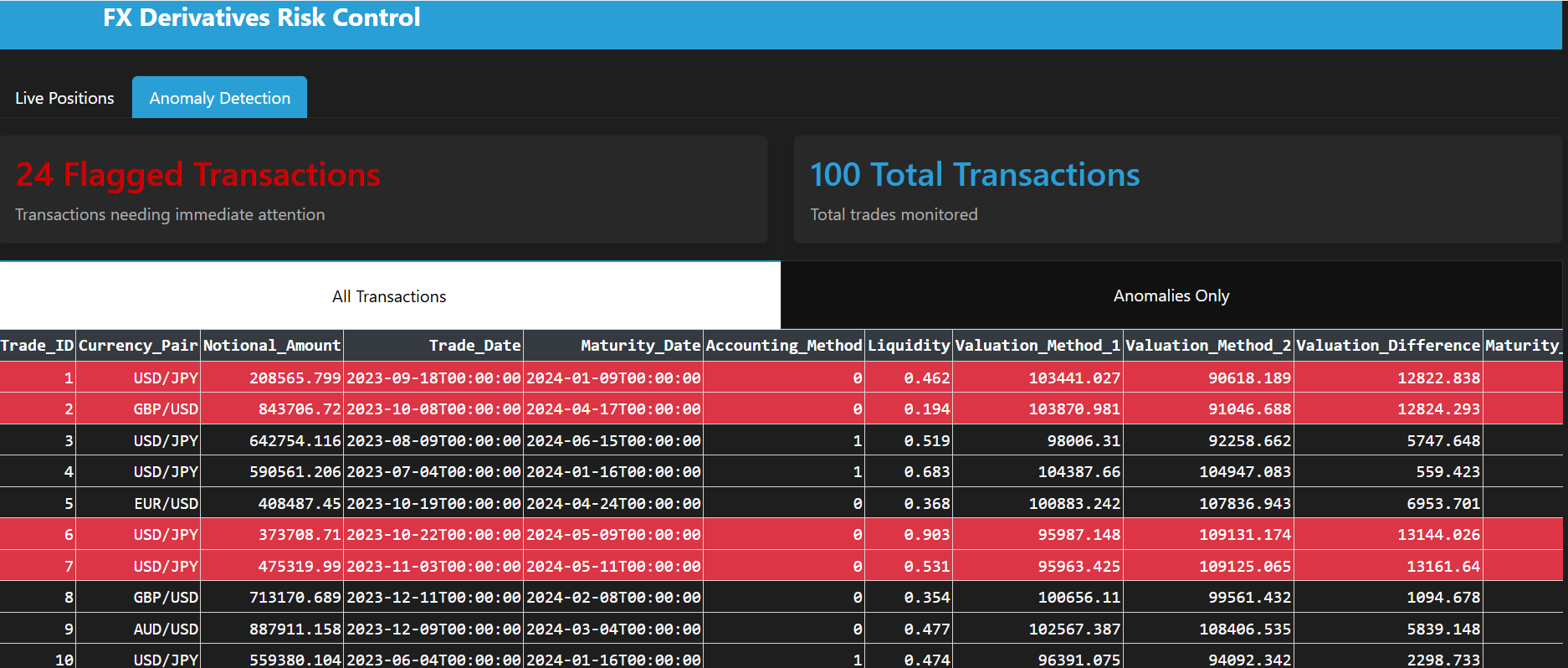This screenshot has height=668, width=1568.
Task: Click valuation difference 12822.838
Action: 1388,378
